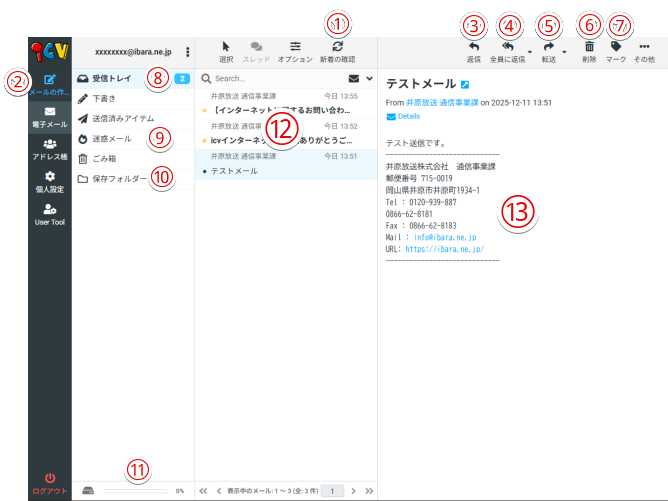Toggle the envelope filter icon beside search

click(353, 77)
